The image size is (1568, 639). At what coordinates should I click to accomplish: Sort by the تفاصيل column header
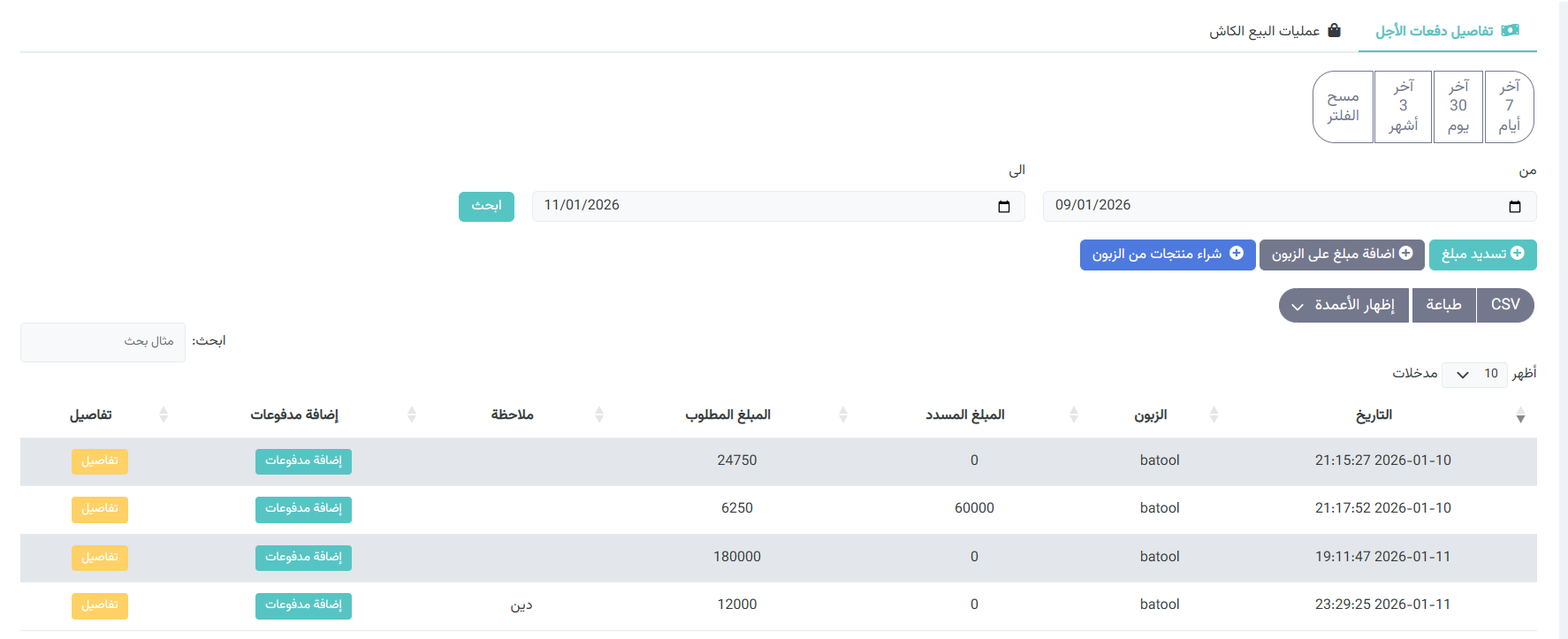point(91,415)
